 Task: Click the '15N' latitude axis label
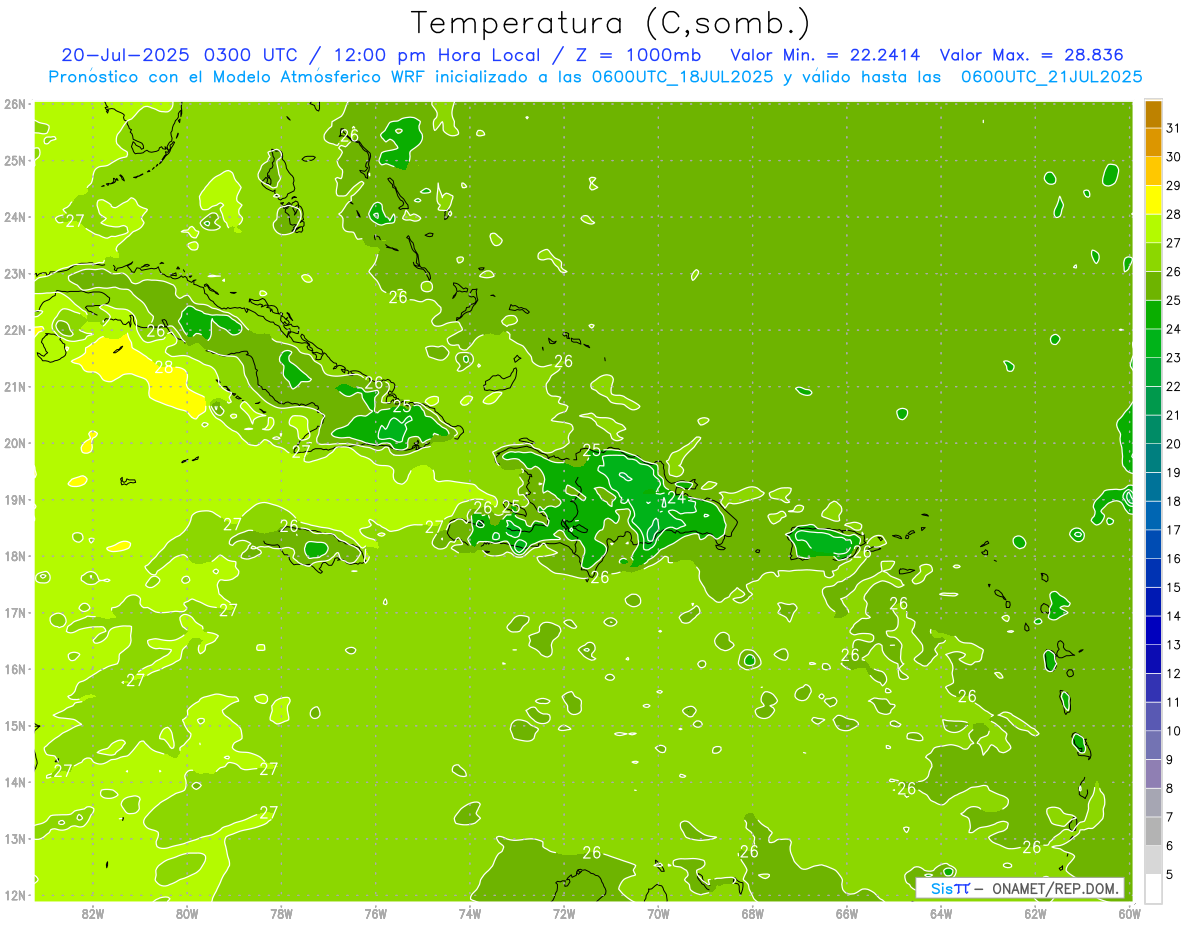click(15, 725)
